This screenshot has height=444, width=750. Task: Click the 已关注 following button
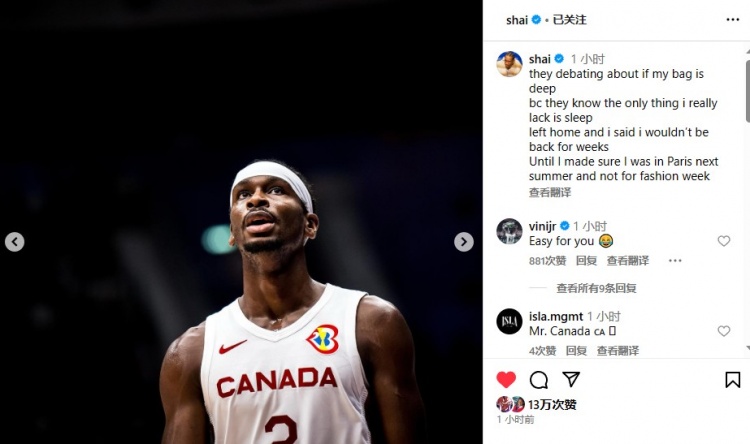[x=569, y=20]
